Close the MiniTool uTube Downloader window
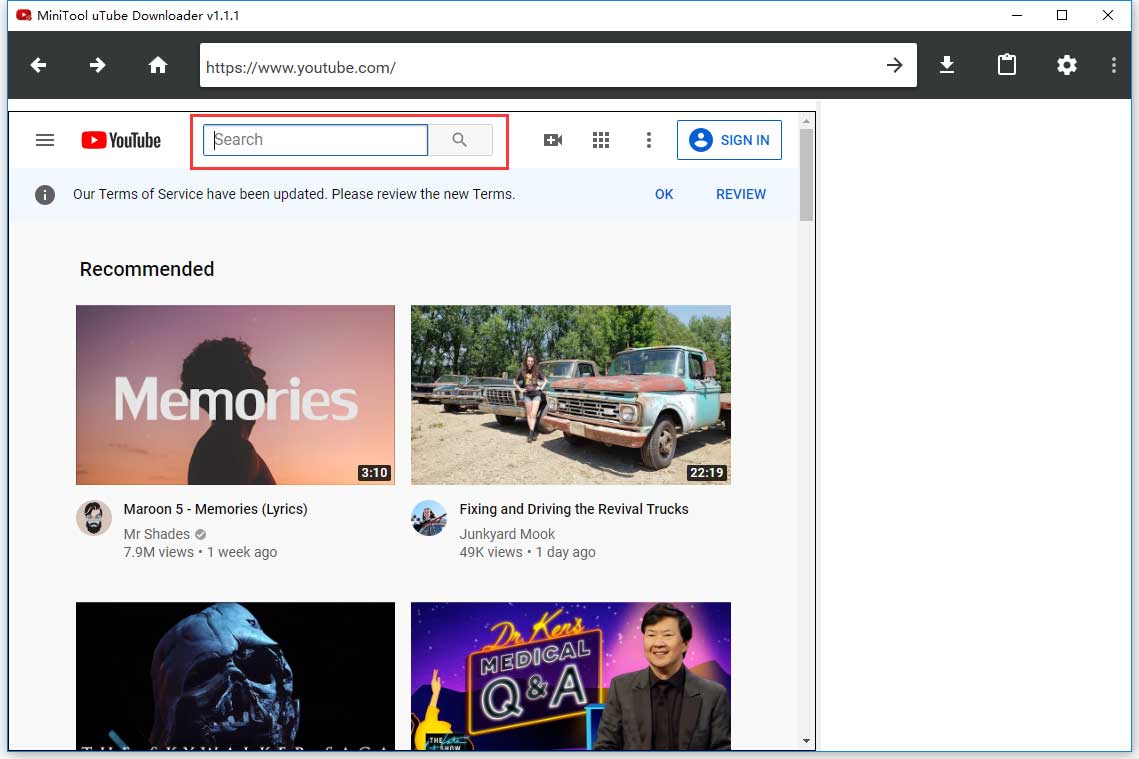Screen dimensions: 1139x759 (x=1108, y=15)
